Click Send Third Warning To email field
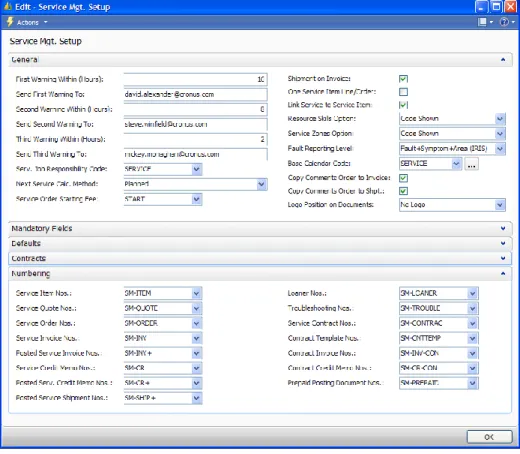 195,154
